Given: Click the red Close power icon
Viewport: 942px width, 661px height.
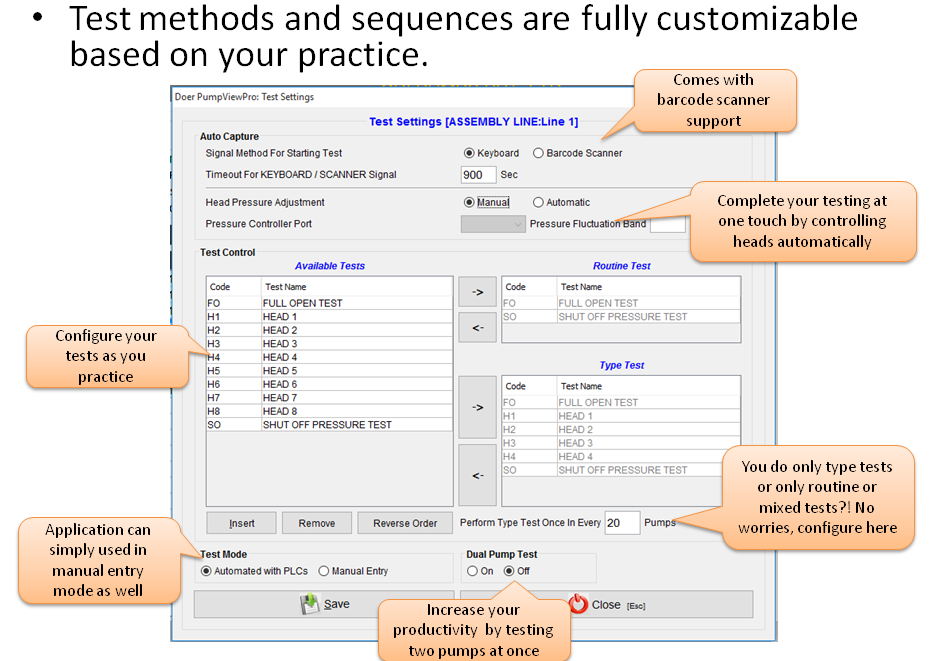Looking at the screenshot, I should click(578, 604).
